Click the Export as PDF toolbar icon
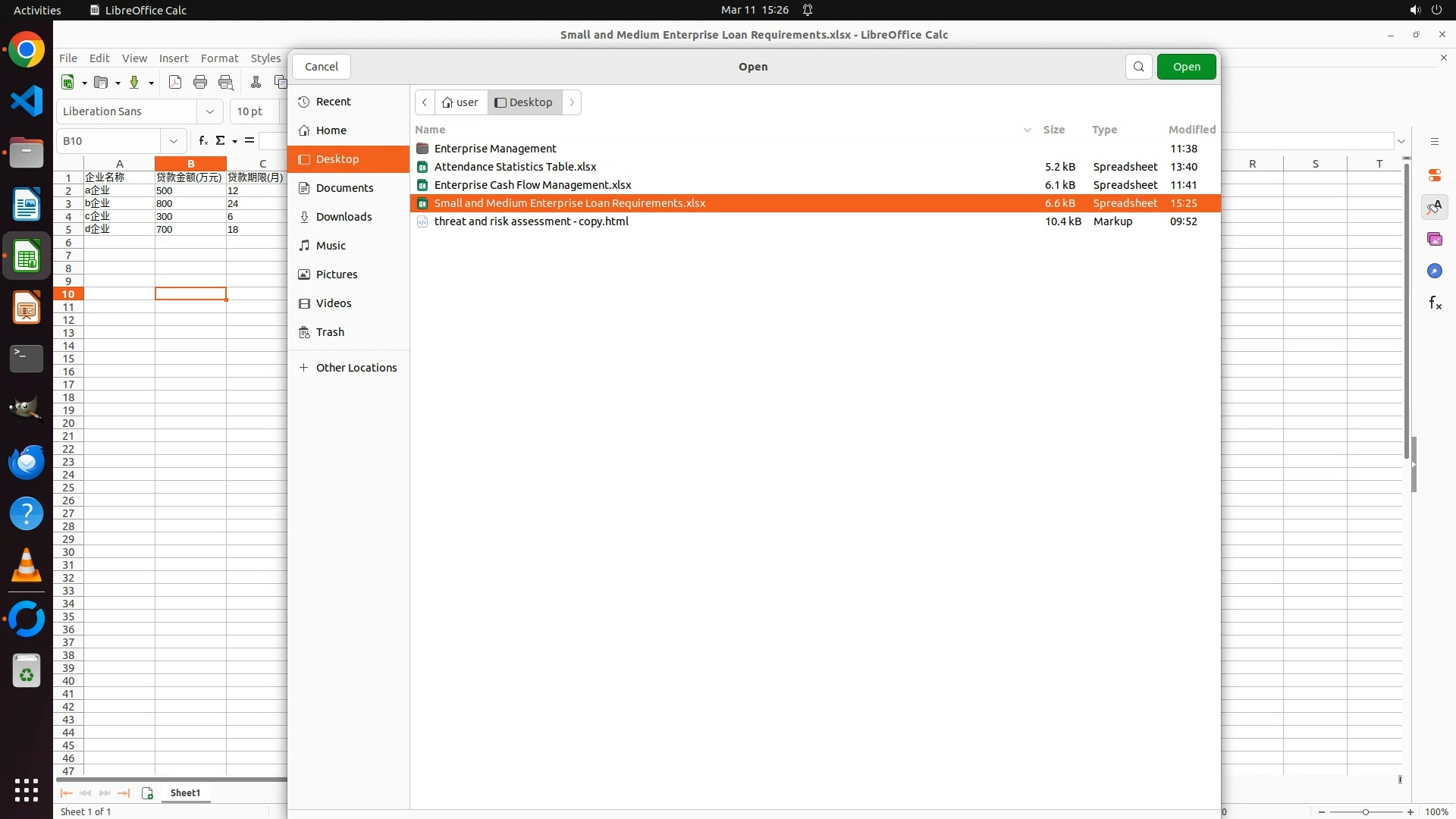Screen dimensions: 1456x819 click(175, 83)
